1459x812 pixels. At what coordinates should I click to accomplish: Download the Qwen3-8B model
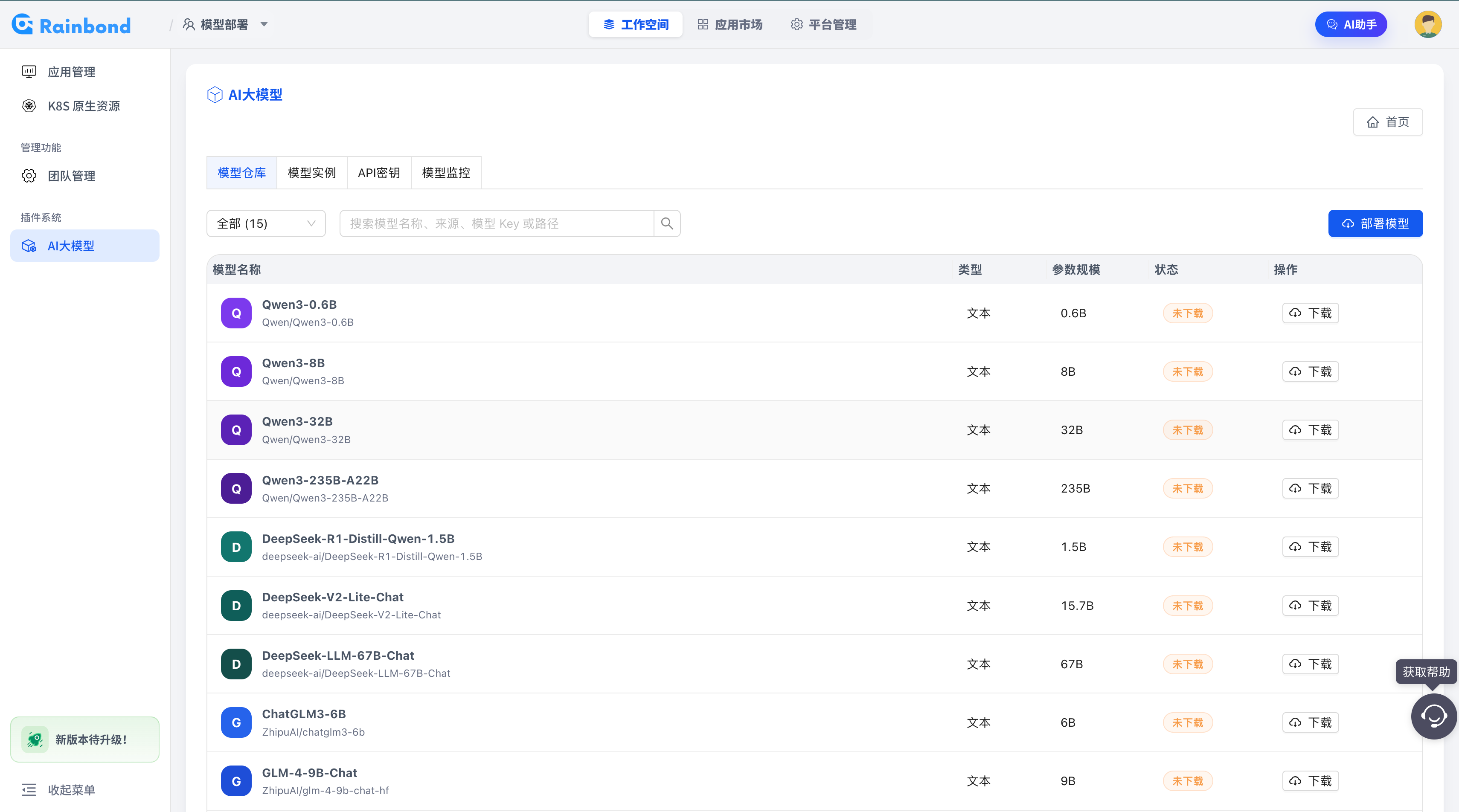click(x=1310, y=371)
